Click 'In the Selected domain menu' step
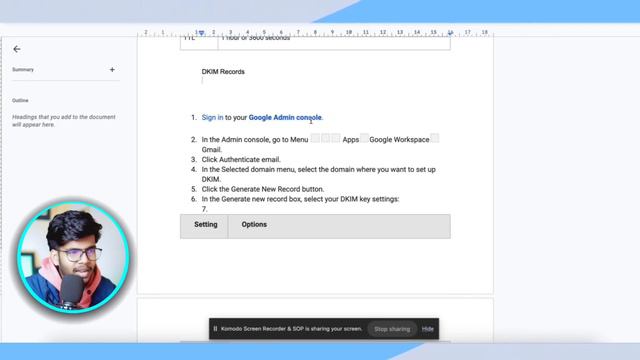 point(318,174)
